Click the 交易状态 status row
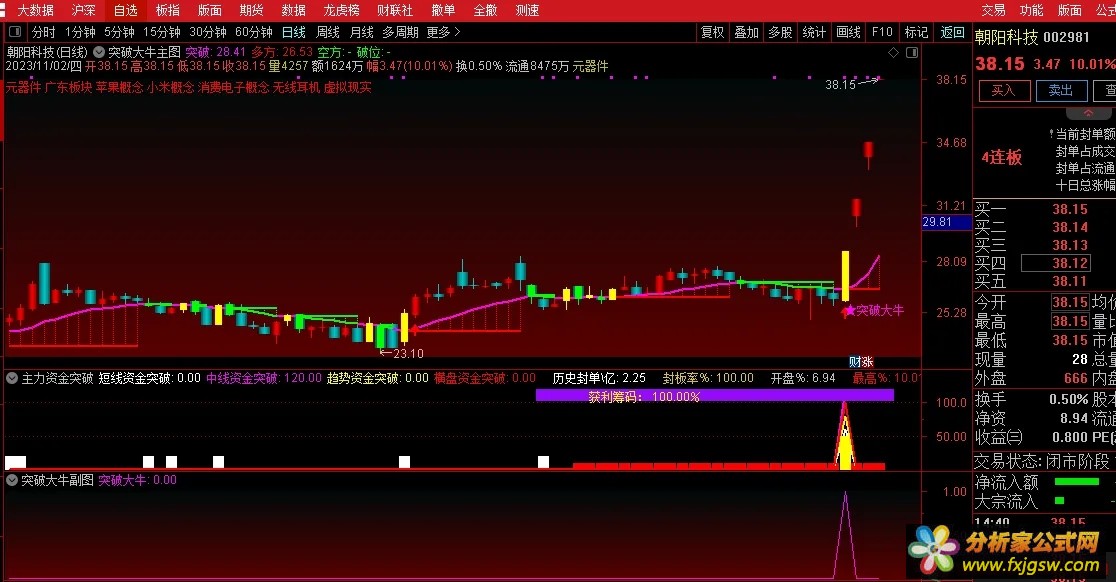1116x582 pixels. click(1043, 461)
